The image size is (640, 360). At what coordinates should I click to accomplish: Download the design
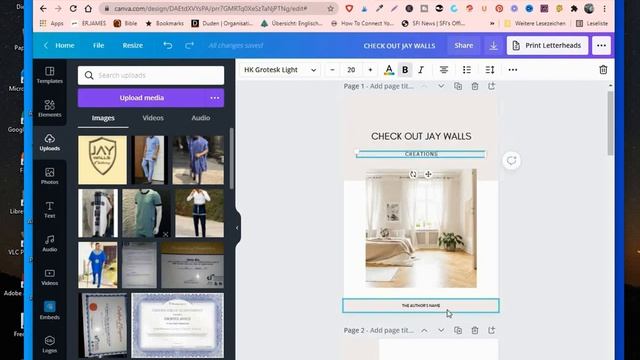tap(493, 45)
